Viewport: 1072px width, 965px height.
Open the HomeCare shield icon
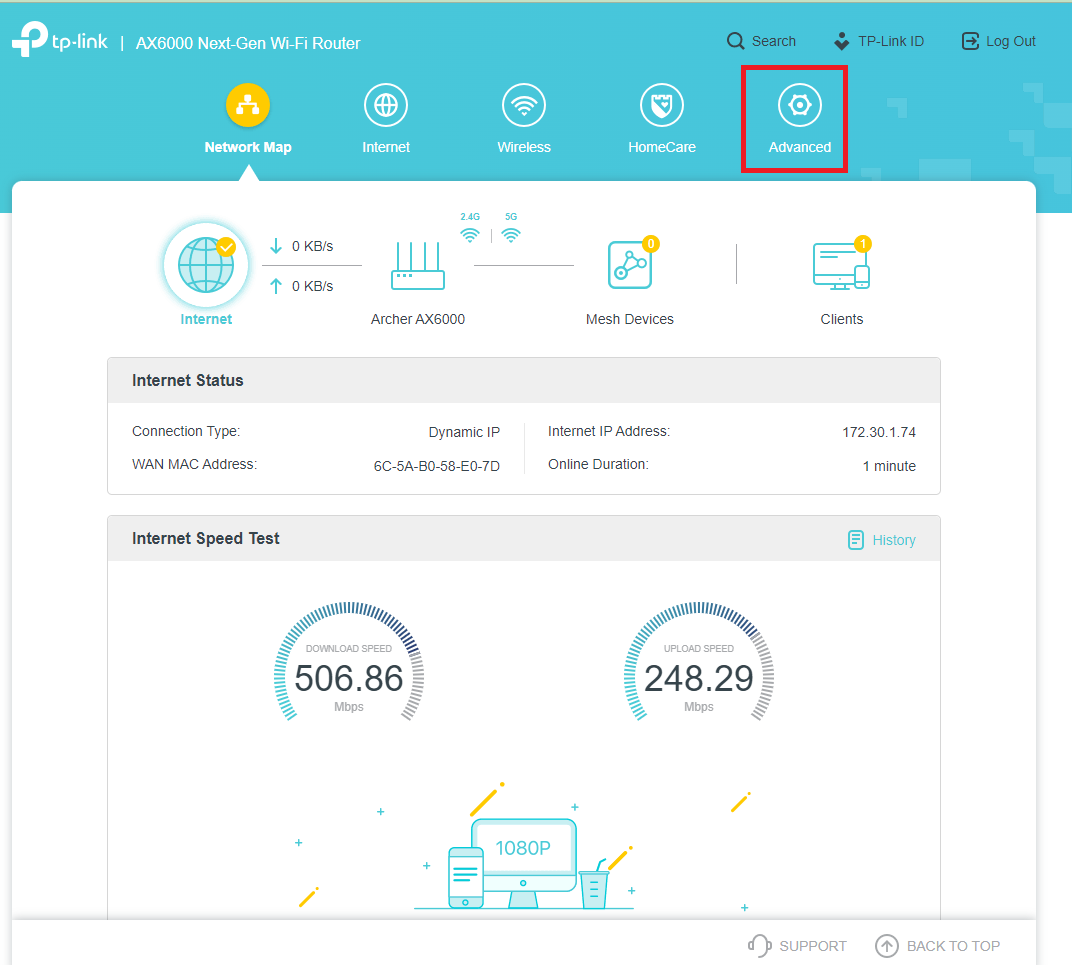662,105
